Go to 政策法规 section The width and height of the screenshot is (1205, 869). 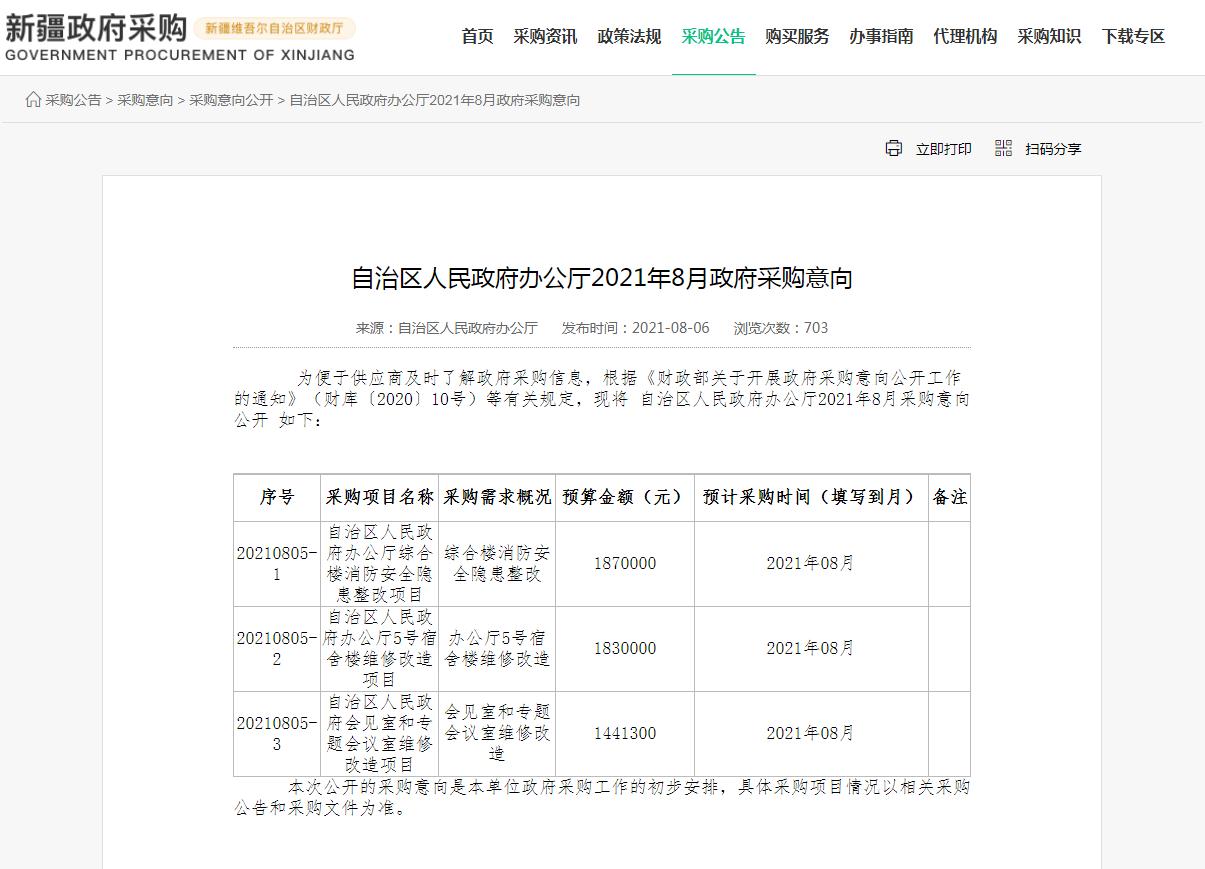coord(629,37)
